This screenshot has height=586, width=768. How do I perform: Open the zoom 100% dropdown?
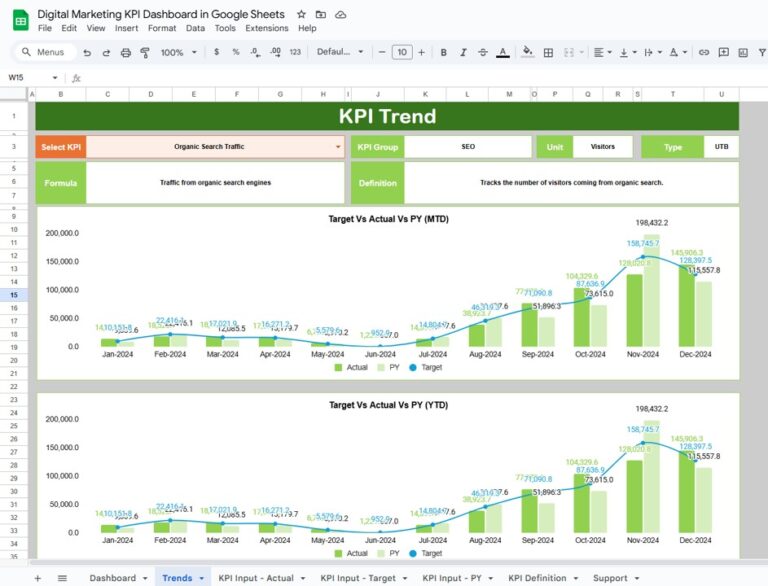[179, 52]
